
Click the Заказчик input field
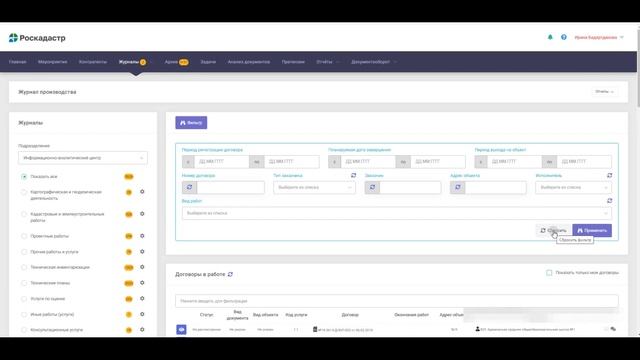(410, 187)
